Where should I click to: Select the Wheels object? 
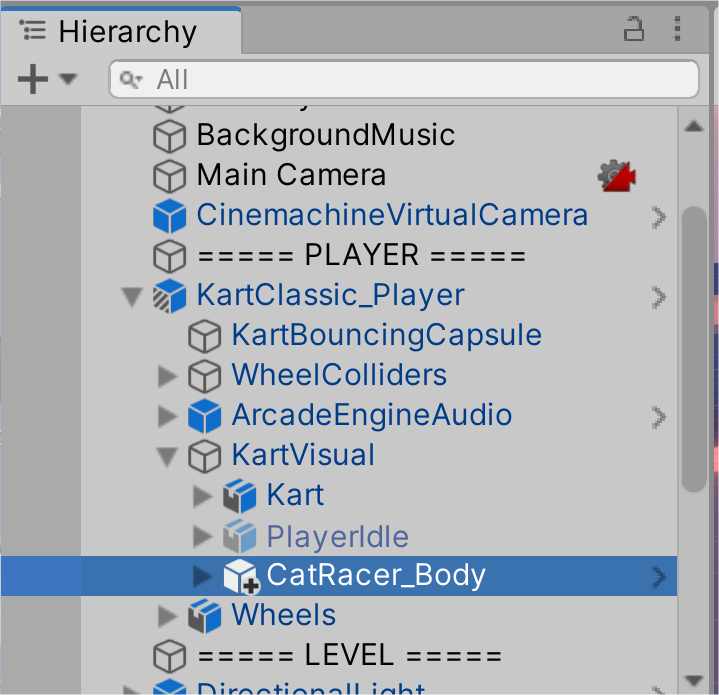283,615
